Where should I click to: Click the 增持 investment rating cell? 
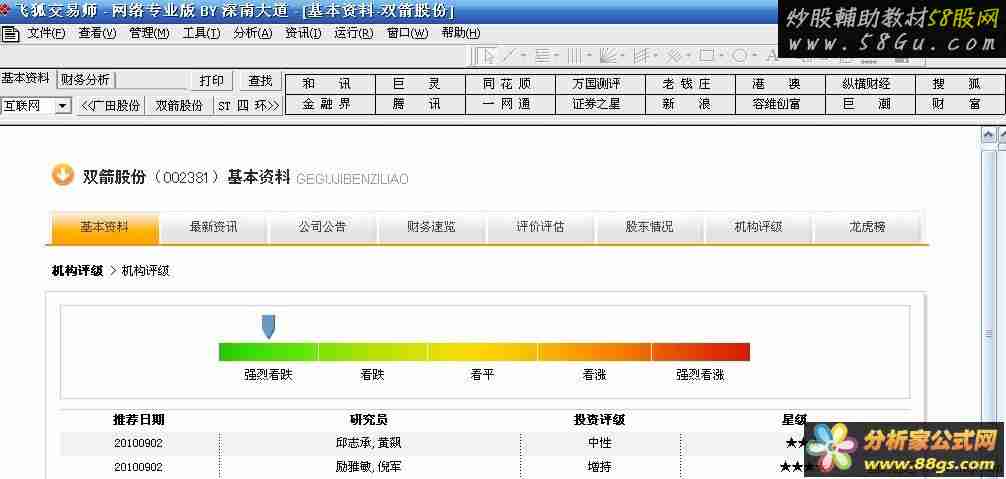599,467
